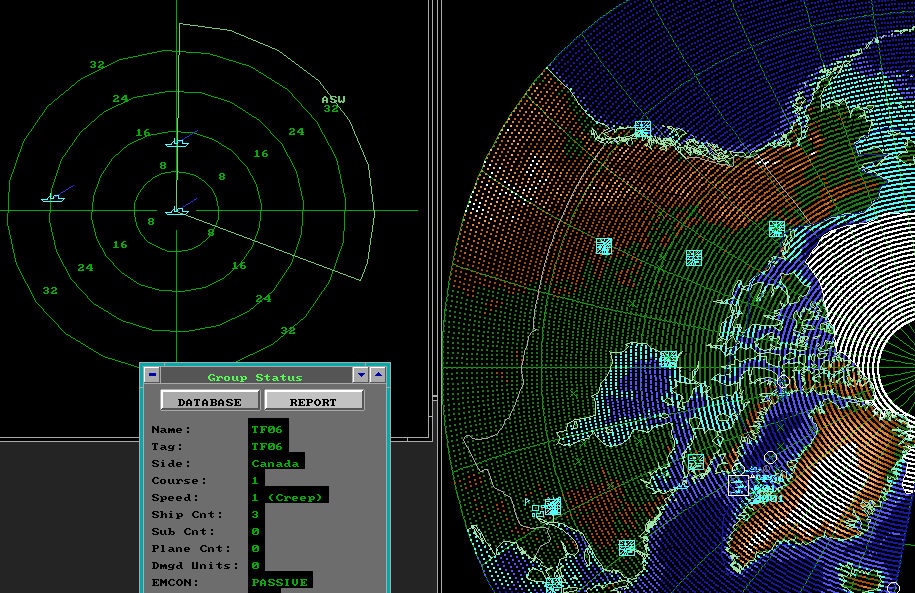Open the DATABASE button in Group Status
The height and width of the screenshot is (593, 915).
pos(210,401)
